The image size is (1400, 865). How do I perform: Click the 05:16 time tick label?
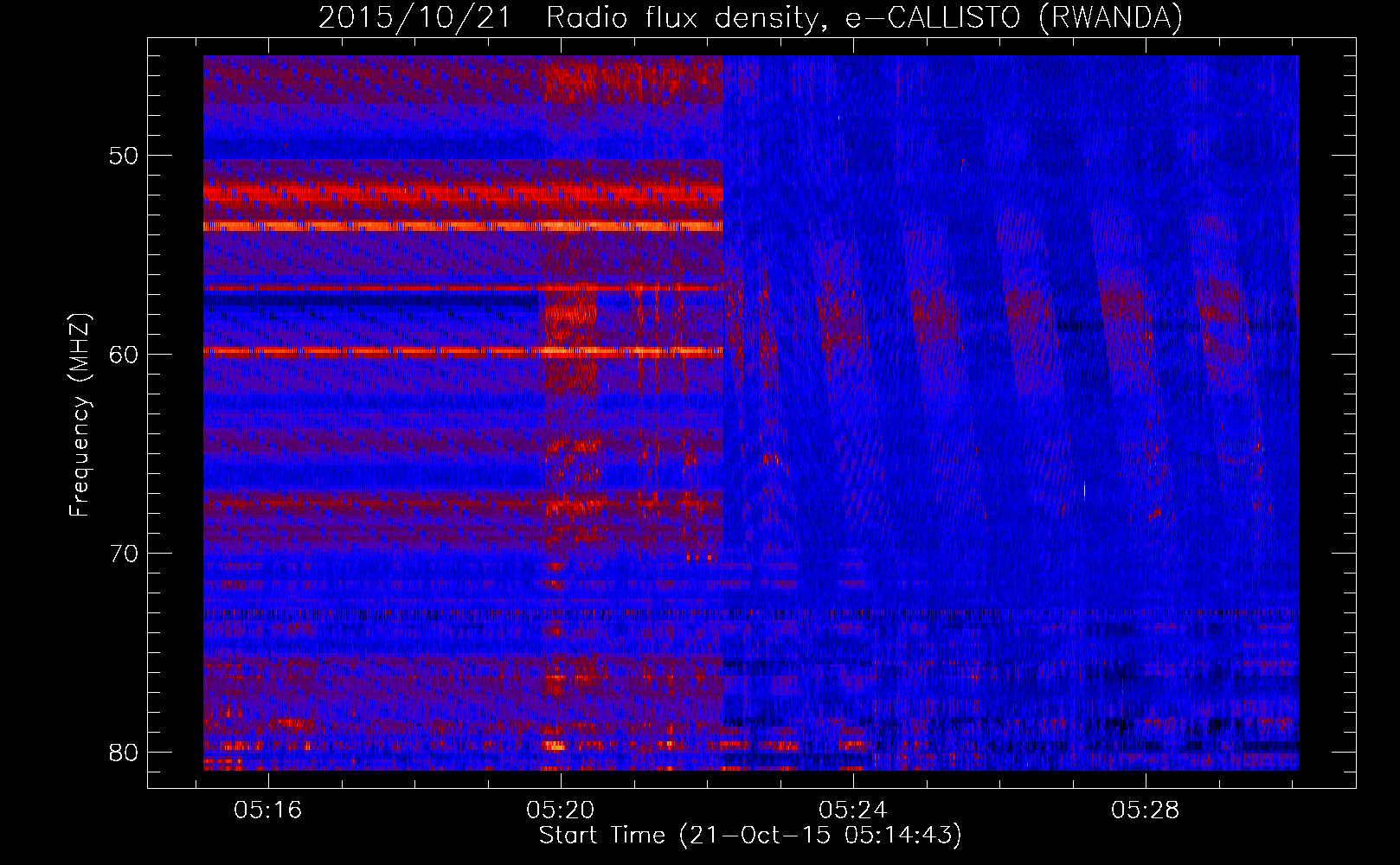(x=268, y=810)
